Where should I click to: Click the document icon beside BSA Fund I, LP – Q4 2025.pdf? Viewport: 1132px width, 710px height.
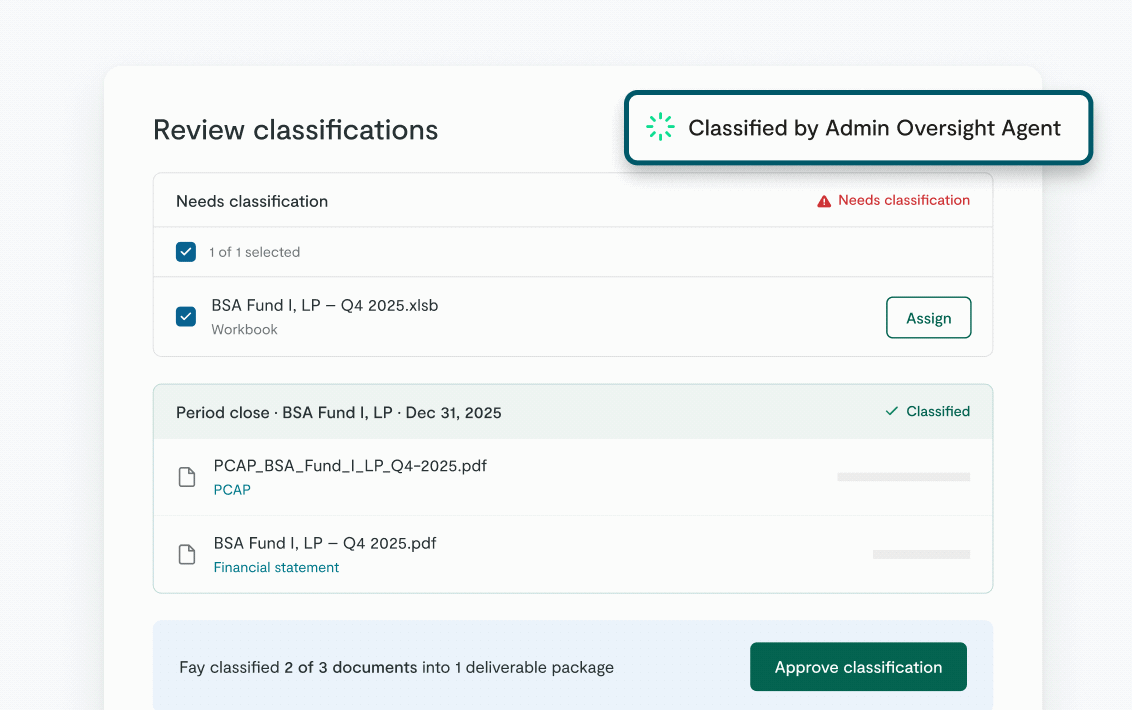(x=187, y=554)
